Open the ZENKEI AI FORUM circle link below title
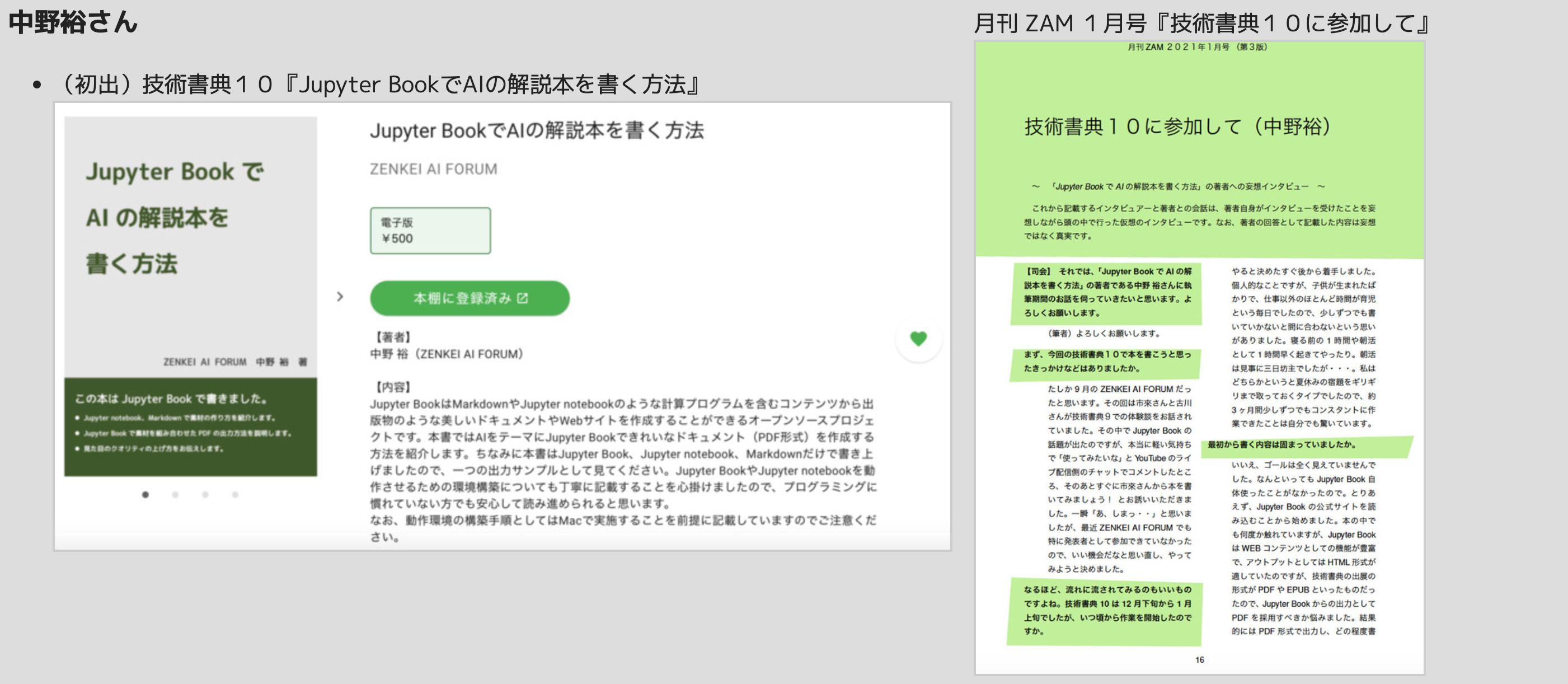The width and height of the screenshot is (1568, 684). [x=433, y=168]
